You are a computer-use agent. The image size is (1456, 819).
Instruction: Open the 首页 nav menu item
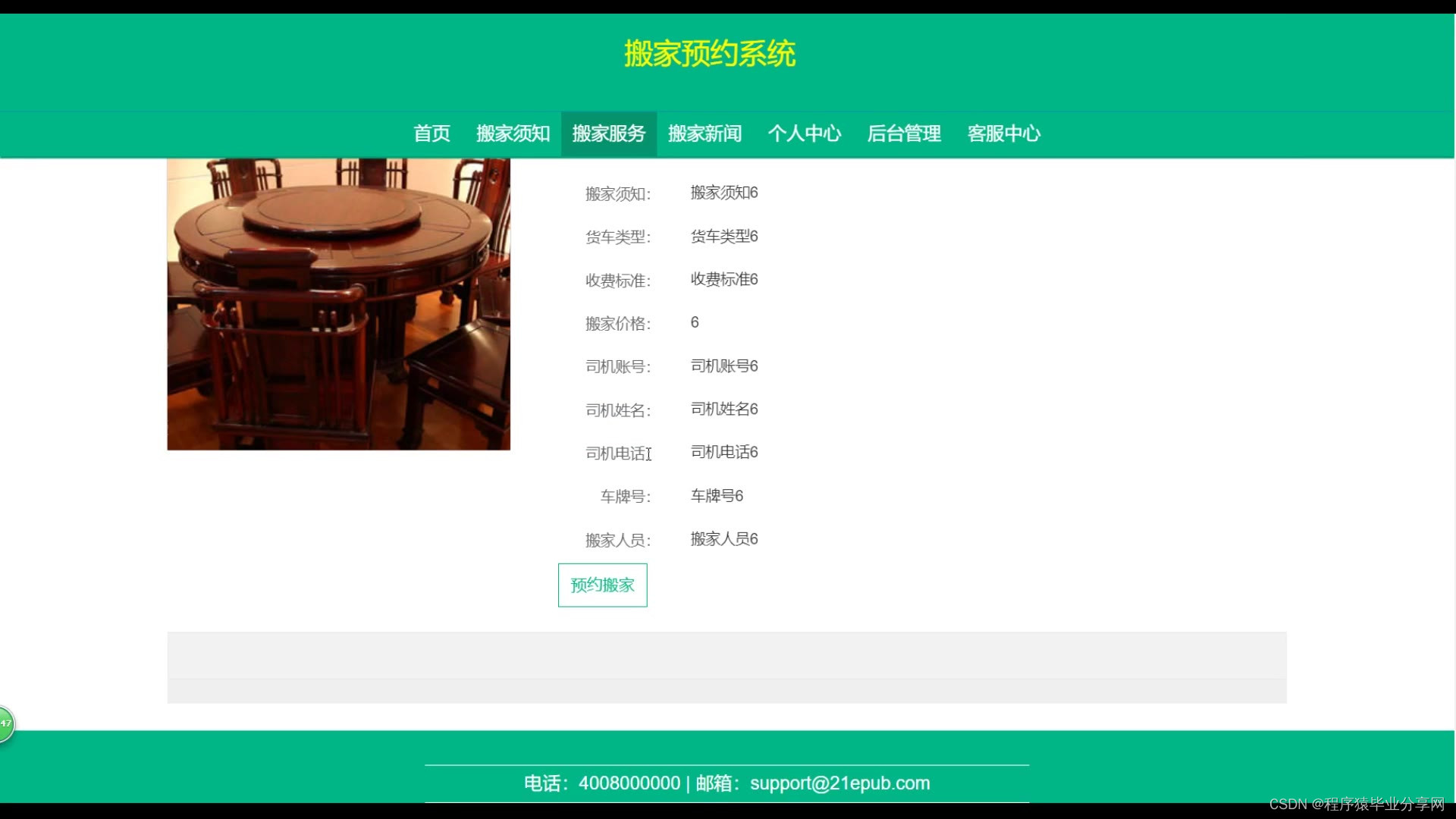pos(431,133)
